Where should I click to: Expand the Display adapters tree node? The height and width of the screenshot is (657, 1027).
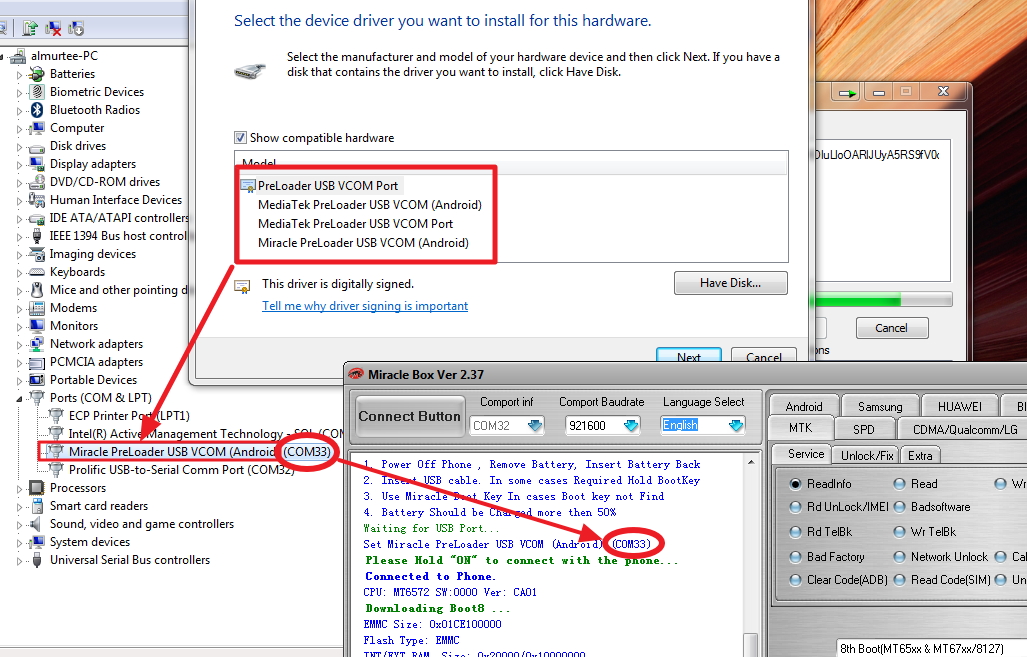click(20, 164)
